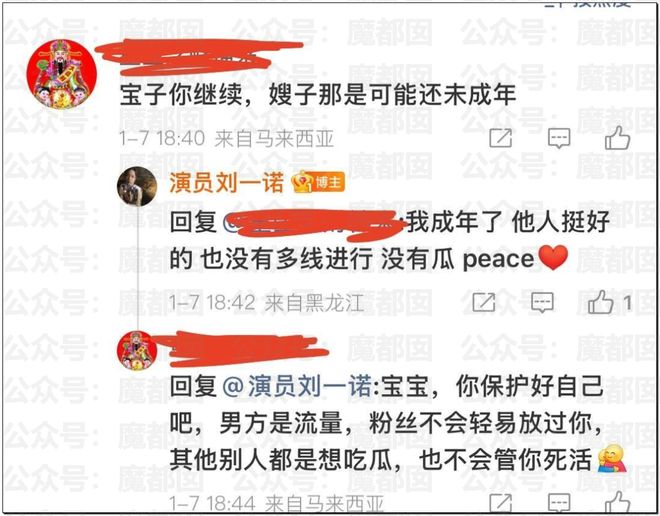Open 演员刘一诺's small profile avatar
The image size is (660, 516).
click(137, 186)
